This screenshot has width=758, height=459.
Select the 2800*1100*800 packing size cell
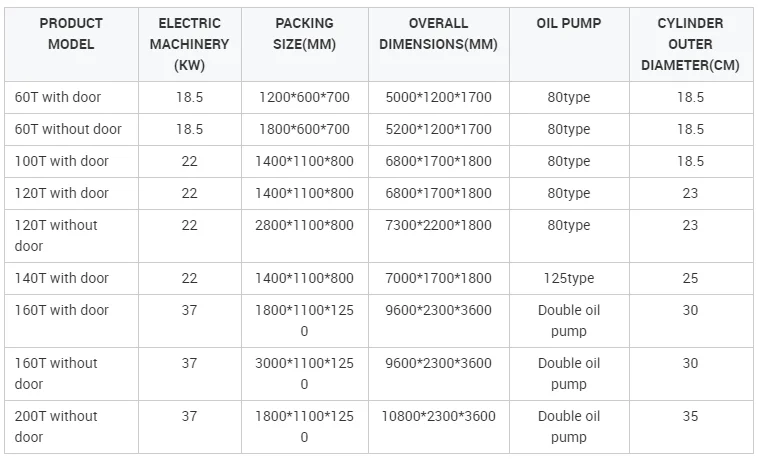click(305, 236)
